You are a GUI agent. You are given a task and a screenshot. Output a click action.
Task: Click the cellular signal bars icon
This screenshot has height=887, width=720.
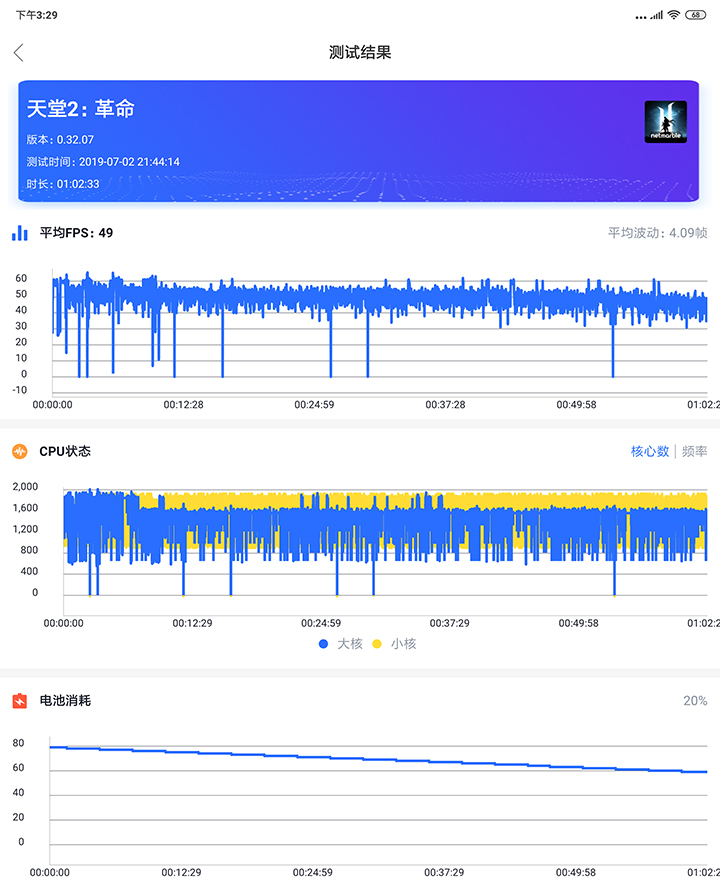pos(656,15)
